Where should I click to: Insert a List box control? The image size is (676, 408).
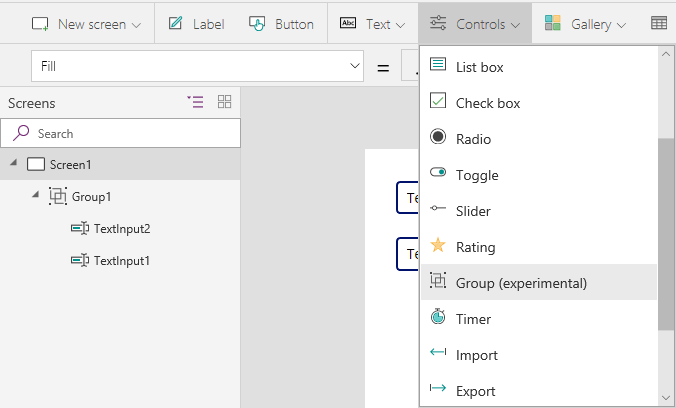[x=479, y=67]
